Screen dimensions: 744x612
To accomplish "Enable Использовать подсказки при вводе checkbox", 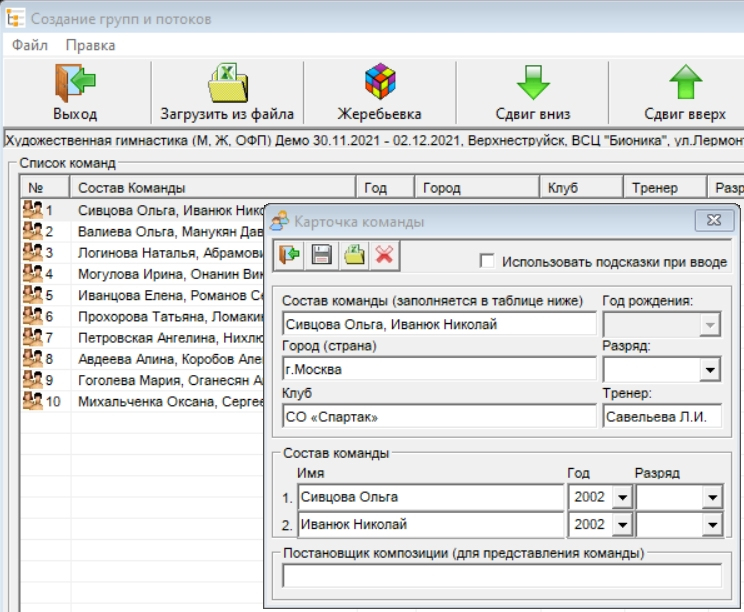I will (x=487, y=262).
